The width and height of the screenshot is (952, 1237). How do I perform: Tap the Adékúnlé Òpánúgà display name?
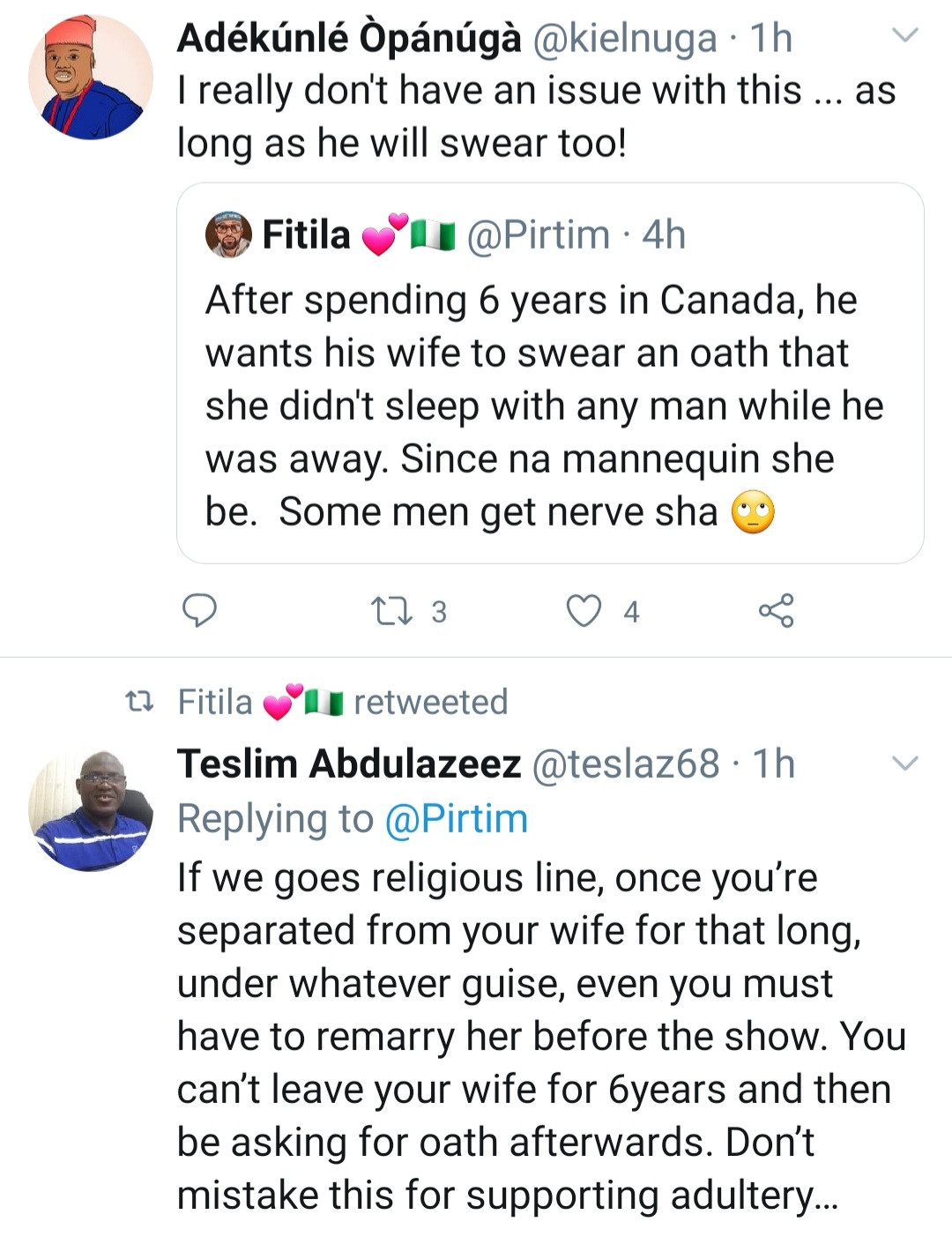tap(348, 39)
